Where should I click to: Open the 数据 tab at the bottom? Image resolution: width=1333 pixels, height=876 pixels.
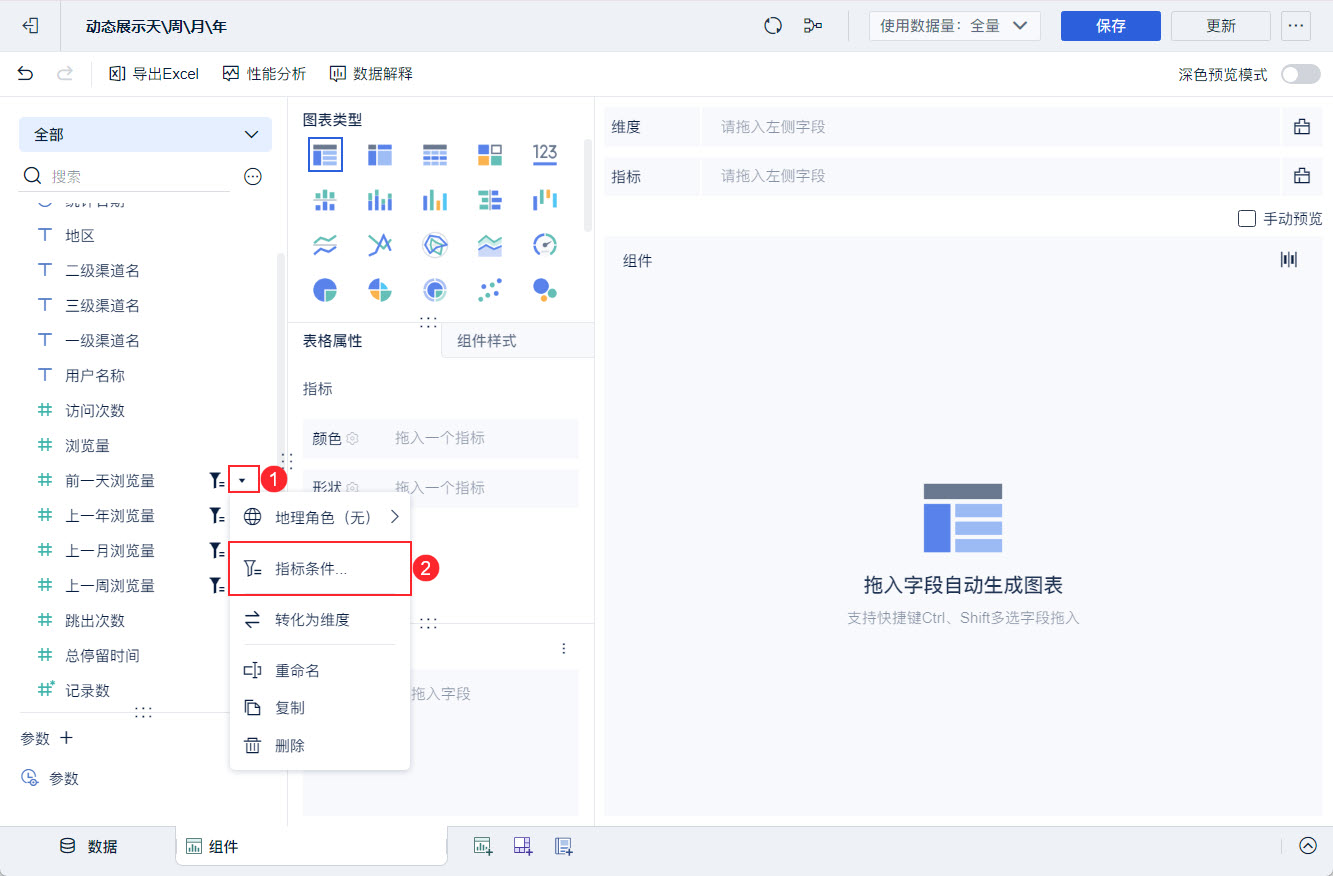point(88,846)
